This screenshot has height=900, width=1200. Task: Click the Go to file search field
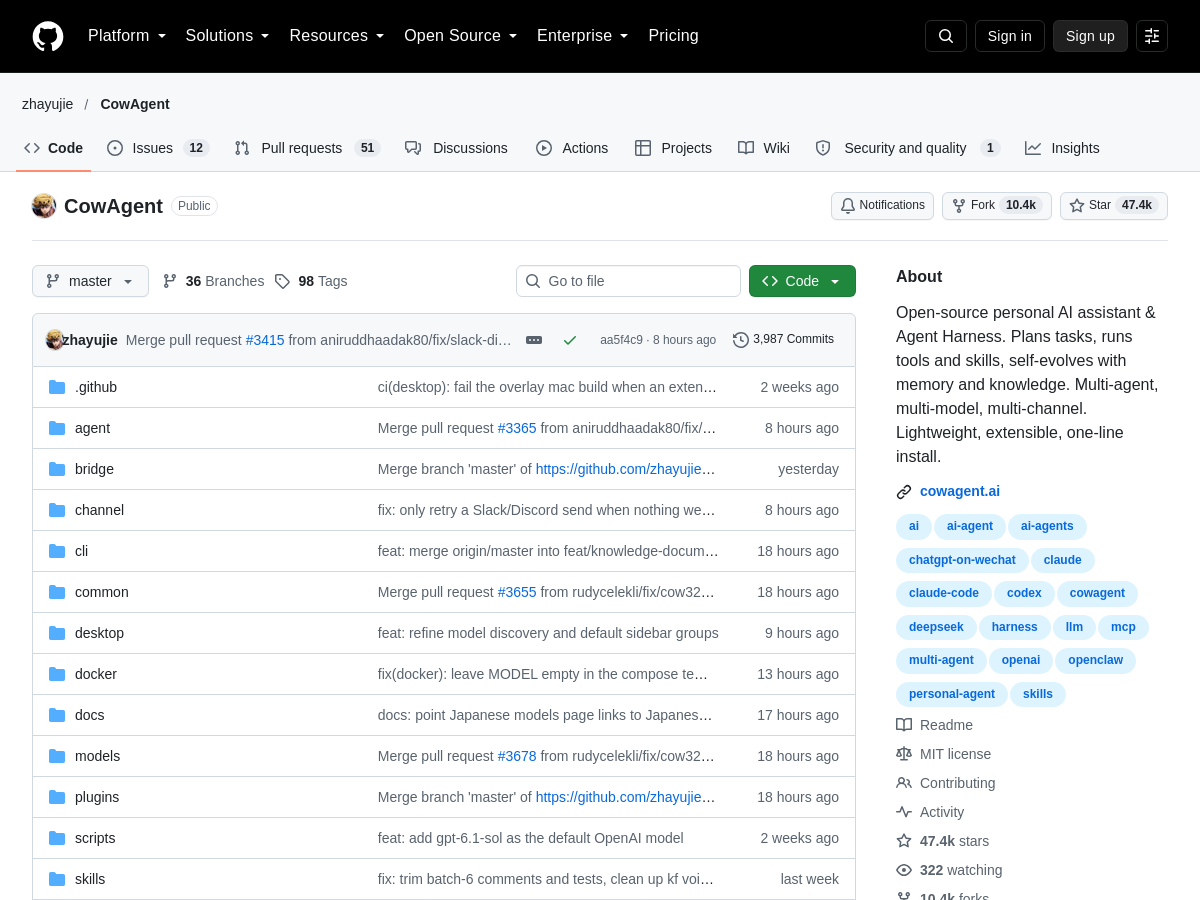coord(628,281)
